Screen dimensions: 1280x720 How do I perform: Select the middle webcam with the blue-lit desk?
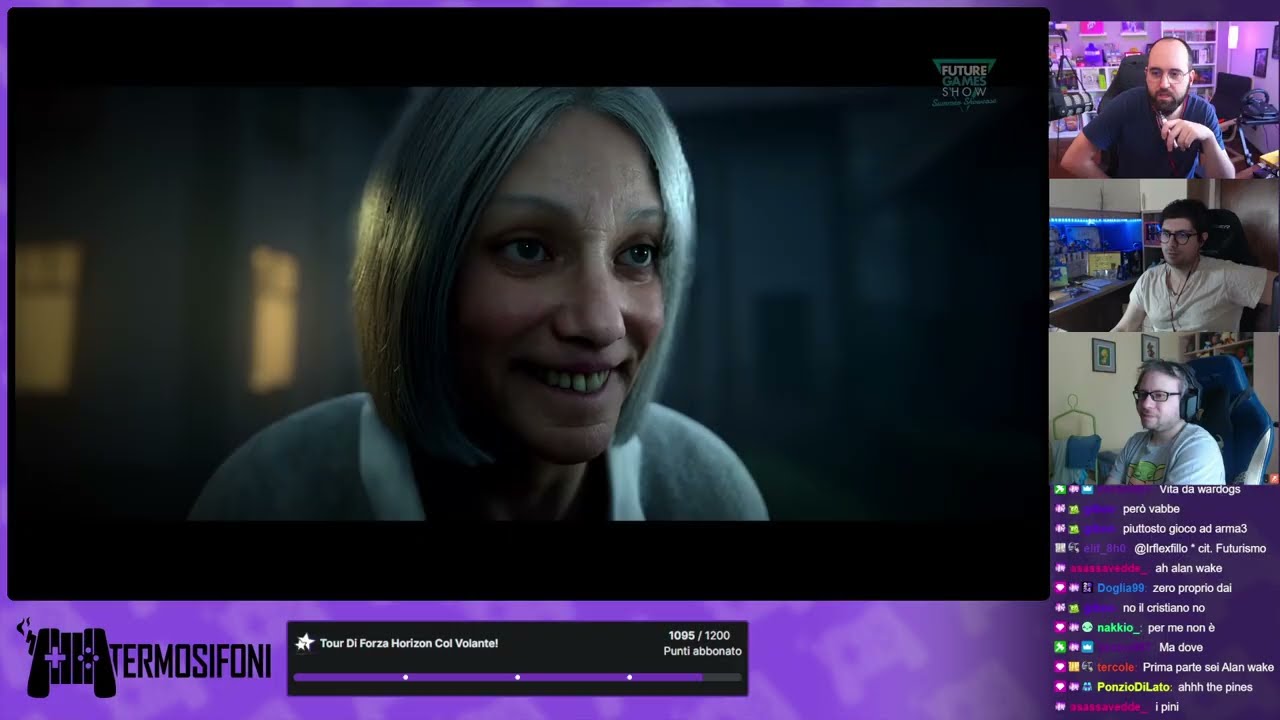(x=1164, y=255)
